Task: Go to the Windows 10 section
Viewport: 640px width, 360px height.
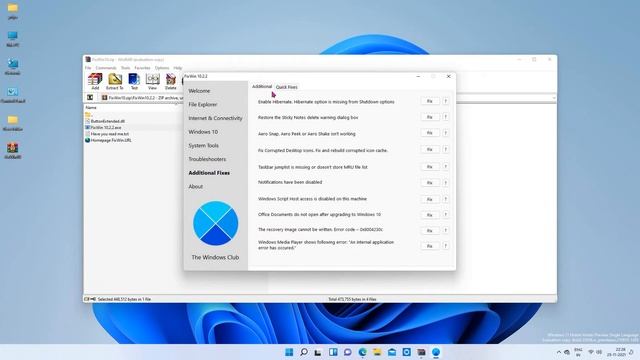Action: pos(203,132)
